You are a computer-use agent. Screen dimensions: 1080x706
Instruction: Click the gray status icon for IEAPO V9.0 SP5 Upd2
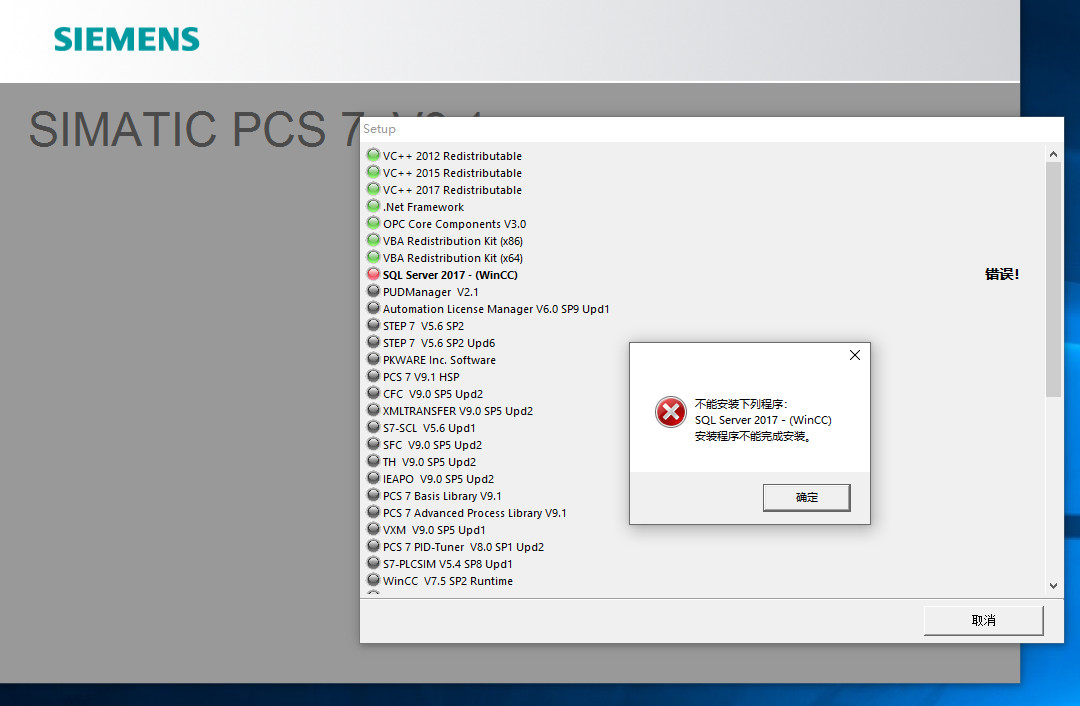[x=373, y=477]
